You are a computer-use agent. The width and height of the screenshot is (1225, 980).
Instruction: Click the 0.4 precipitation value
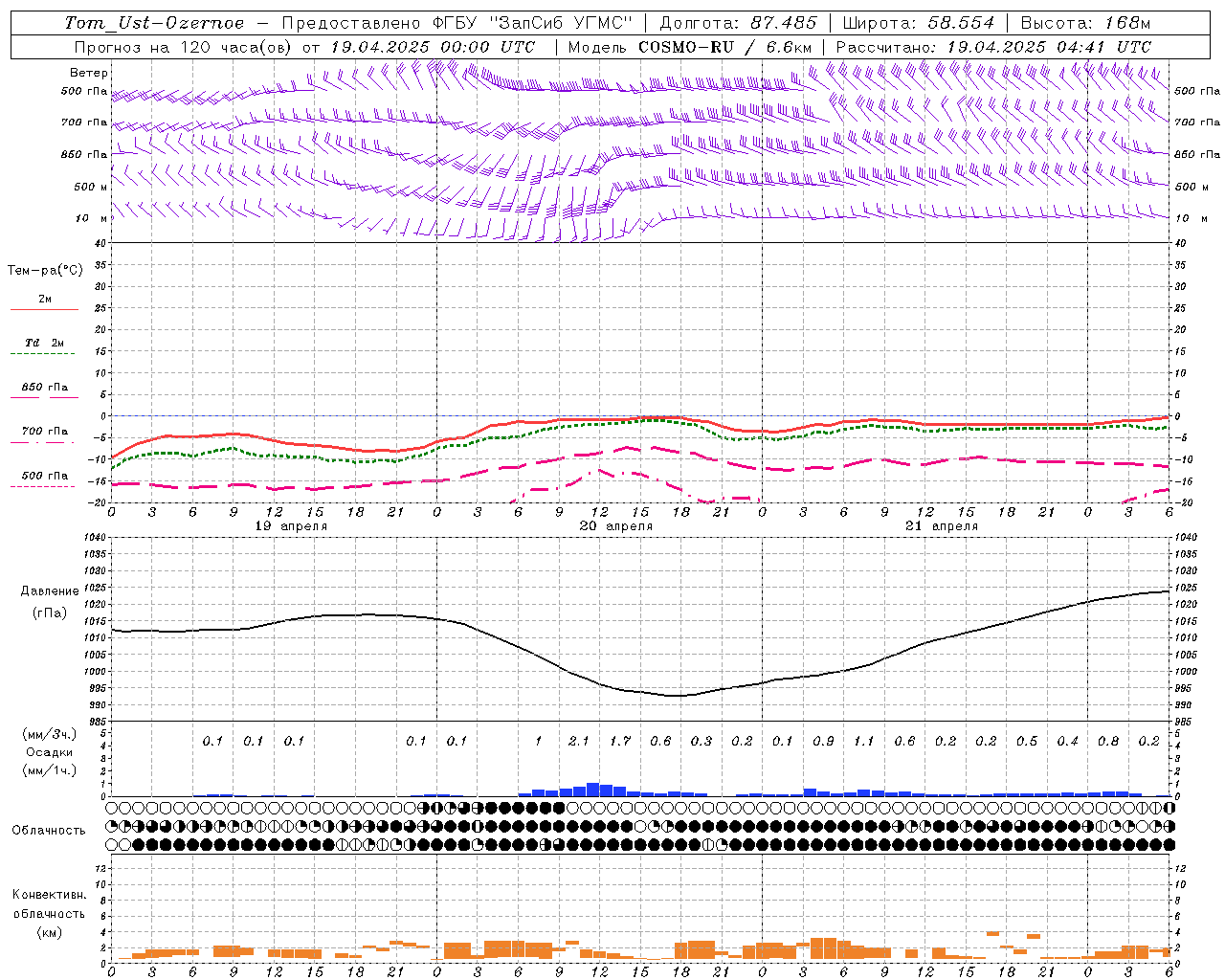point(1068,741)
